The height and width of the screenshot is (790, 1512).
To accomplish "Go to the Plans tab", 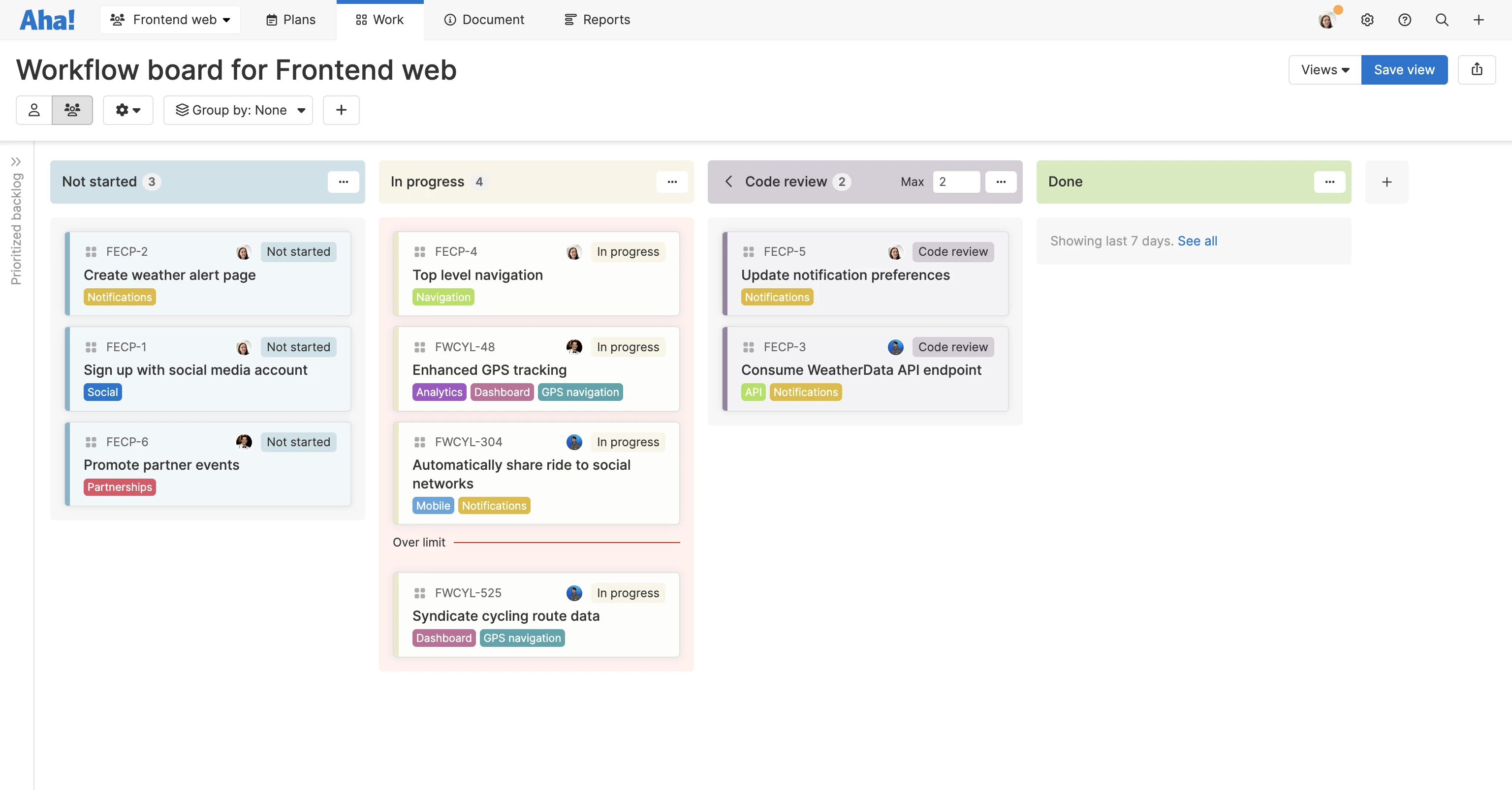I will click(290, 20).
